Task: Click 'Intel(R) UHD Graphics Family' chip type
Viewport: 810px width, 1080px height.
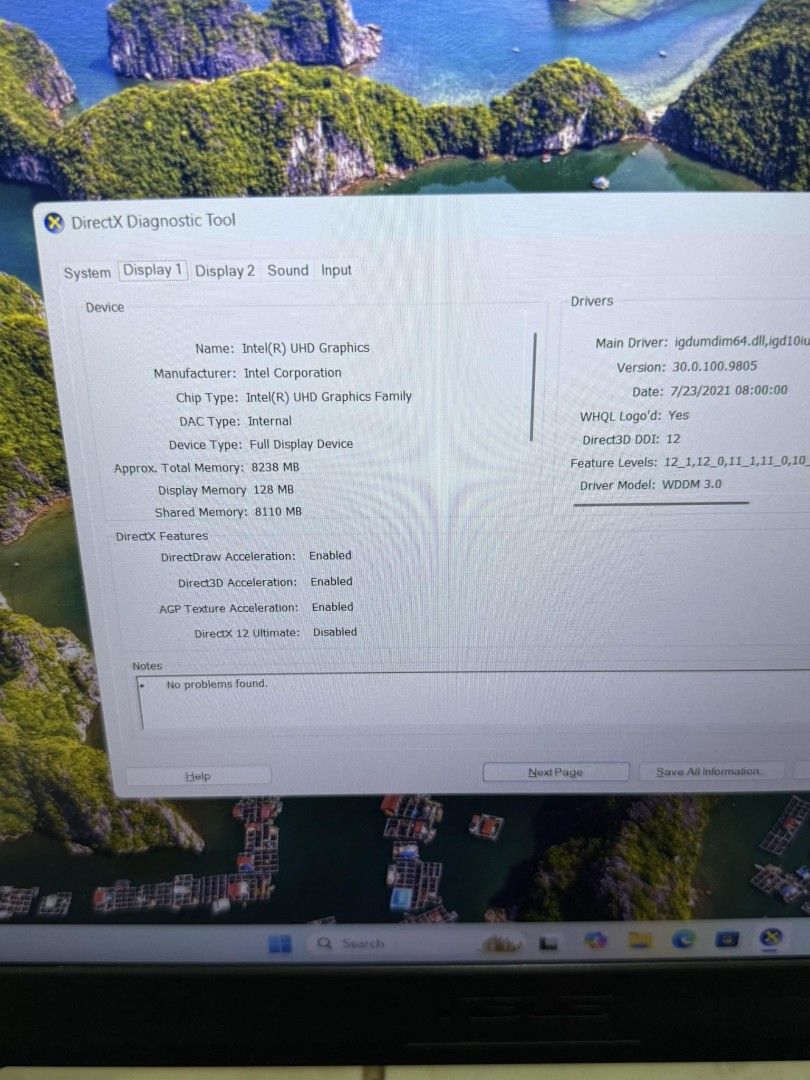Action: 329,397
